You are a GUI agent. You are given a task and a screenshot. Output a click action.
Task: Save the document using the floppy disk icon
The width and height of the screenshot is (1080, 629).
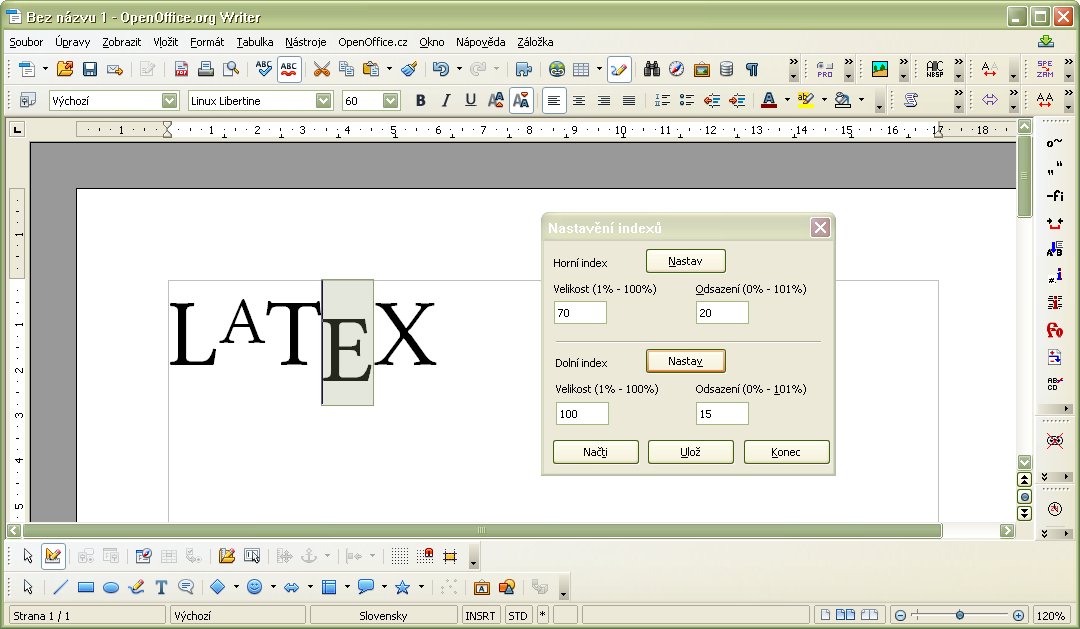click(90, 69)
